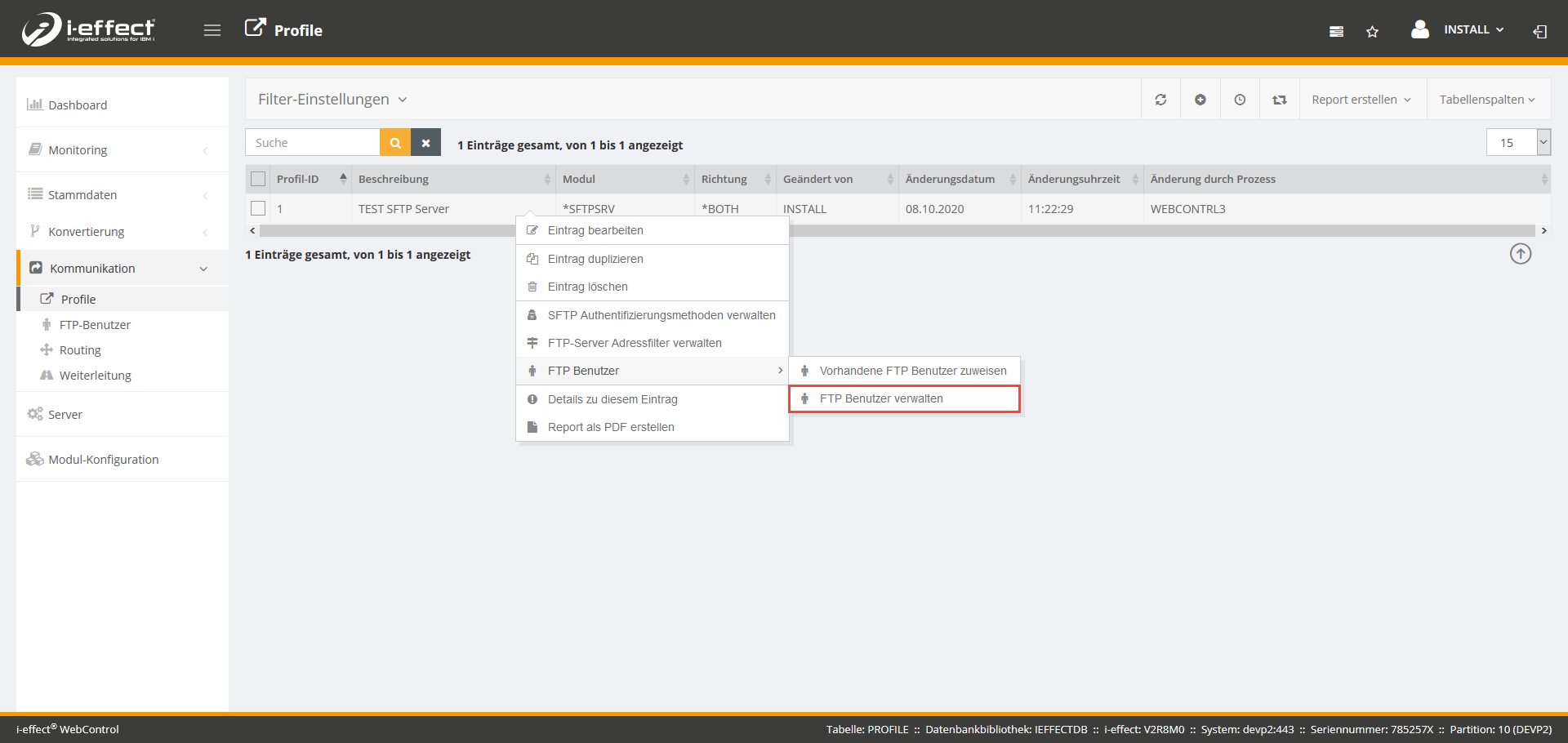This screenshot has height=743, width=1568.
Task: Click the retweet arrows toolbar icon
Action: (x=1279, y=100)
